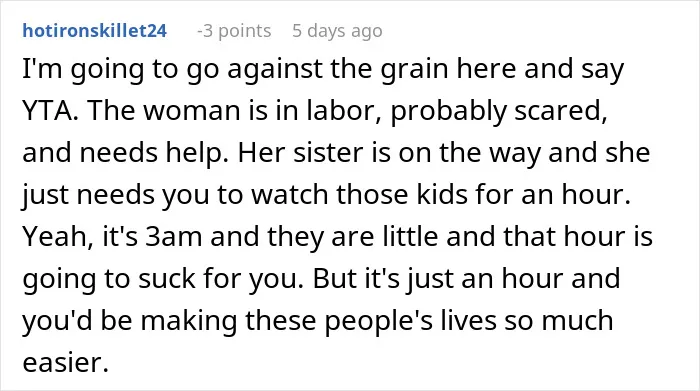Click the "-3 points" score label
Viewport: 700px width, 391px height.
[234, 31]
